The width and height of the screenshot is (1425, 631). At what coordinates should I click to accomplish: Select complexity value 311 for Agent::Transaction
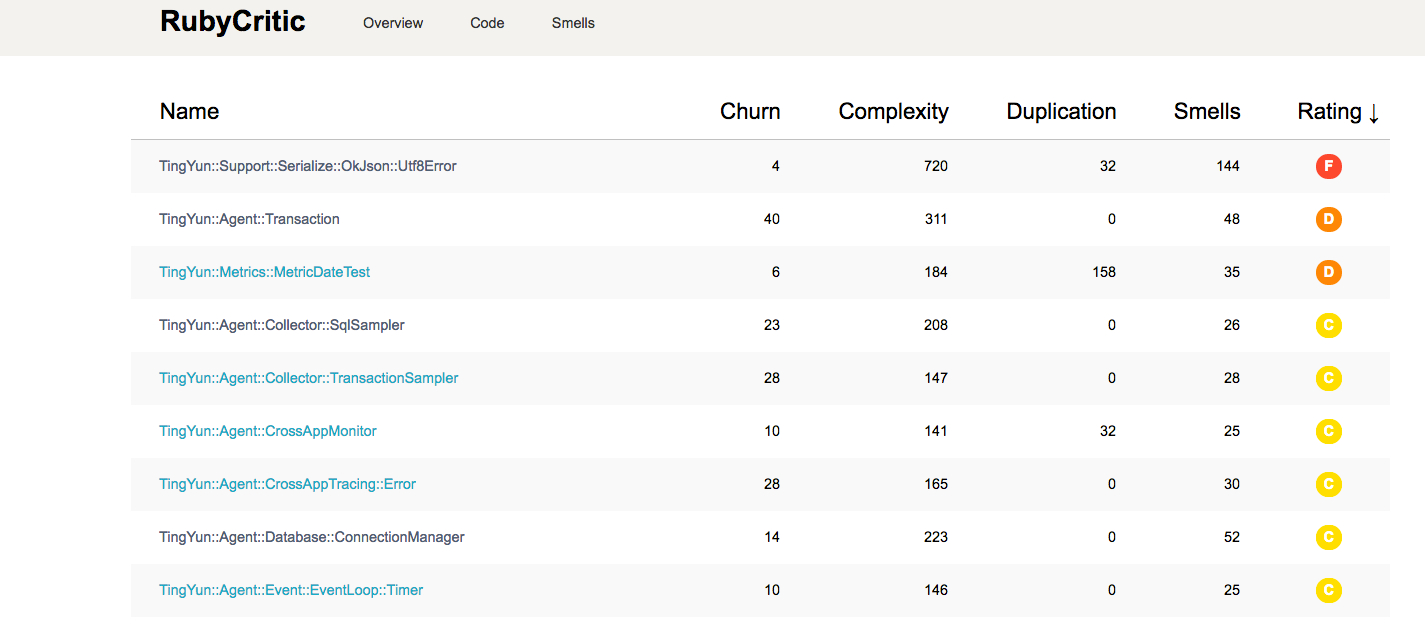pos(936,219)
